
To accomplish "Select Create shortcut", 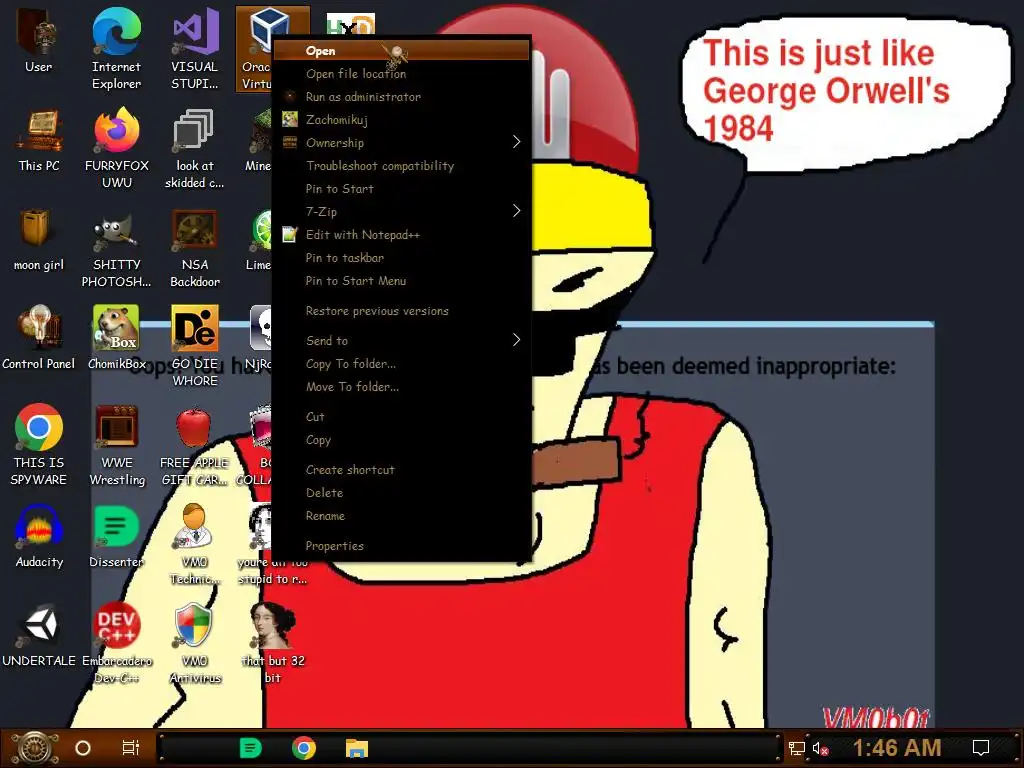I will 401,470.
